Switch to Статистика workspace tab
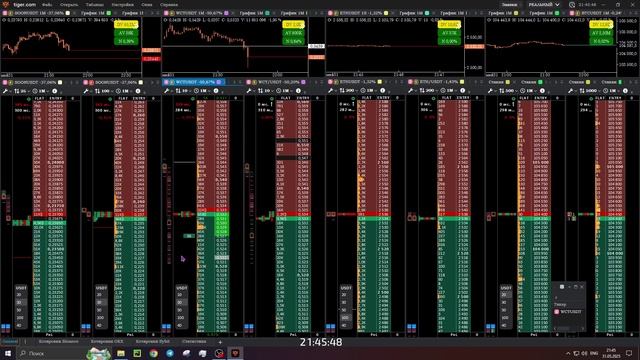640x360 pixels. click(x=194, y=342)
